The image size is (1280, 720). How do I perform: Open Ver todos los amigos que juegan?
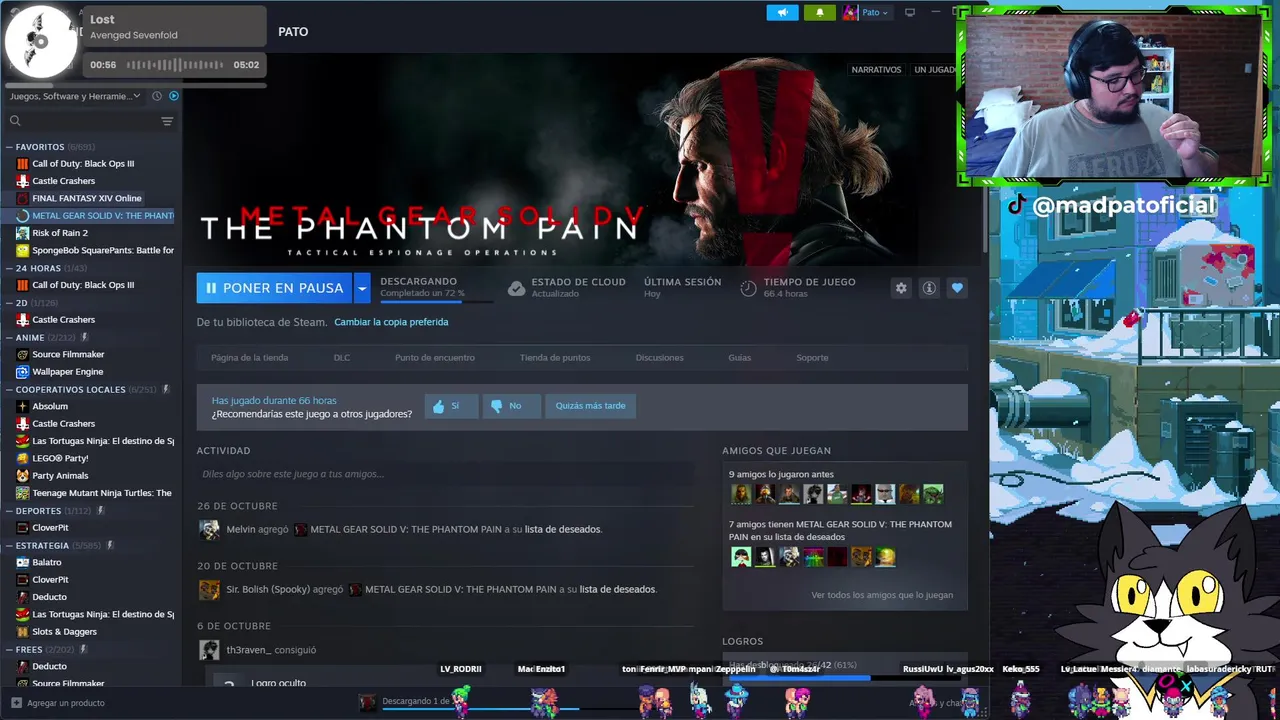[882, 595]
